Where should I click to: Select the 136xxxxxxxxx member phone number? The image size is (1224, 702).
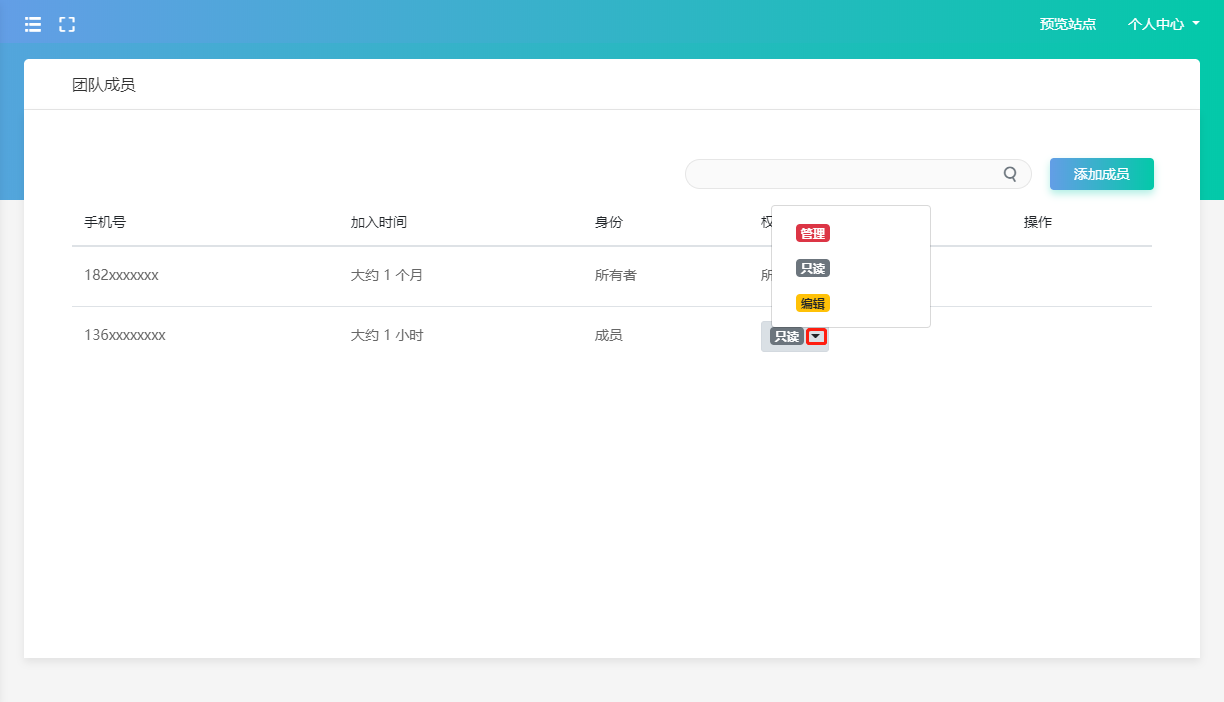point(125,335)
